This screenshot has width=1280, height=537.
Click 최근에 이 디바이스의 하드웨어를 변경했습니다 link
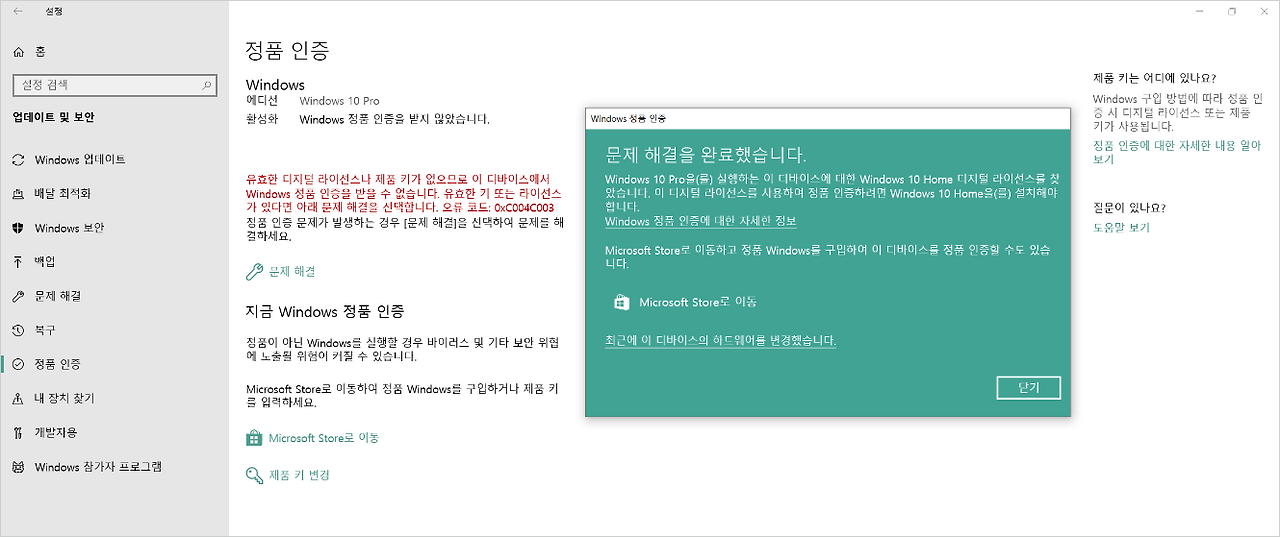tap(721, 341)
